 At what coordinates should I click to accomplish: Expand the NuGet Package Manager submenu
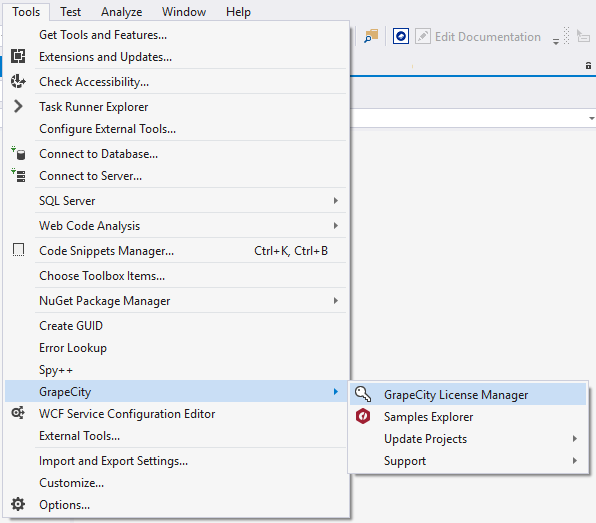[335, 301]
